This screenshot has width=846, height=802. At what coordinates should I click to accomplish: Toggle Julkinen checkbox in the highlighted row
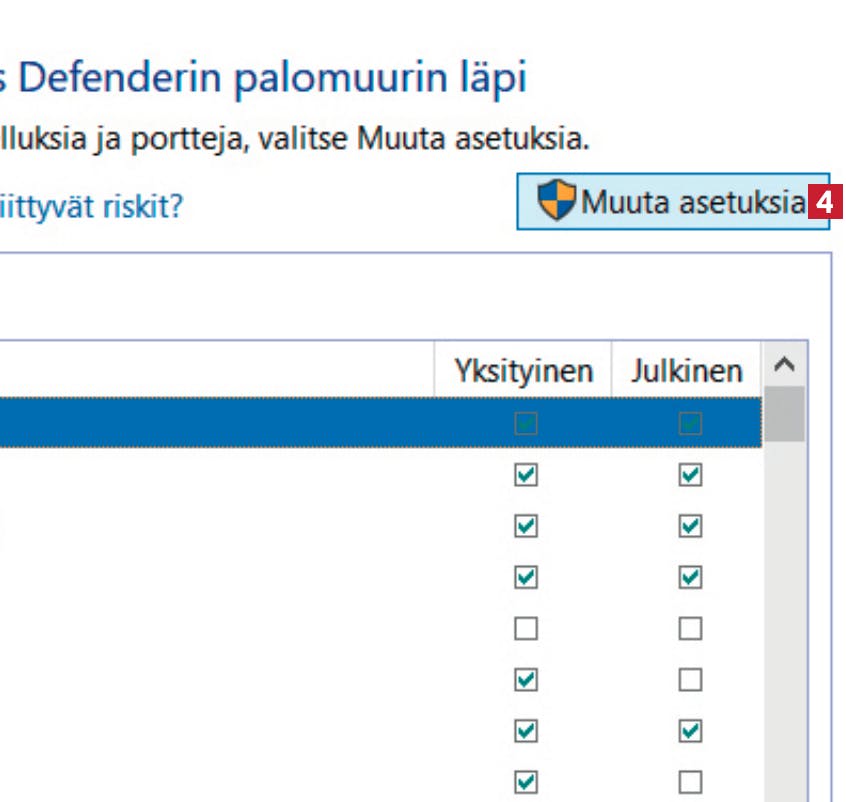(690, 423)
